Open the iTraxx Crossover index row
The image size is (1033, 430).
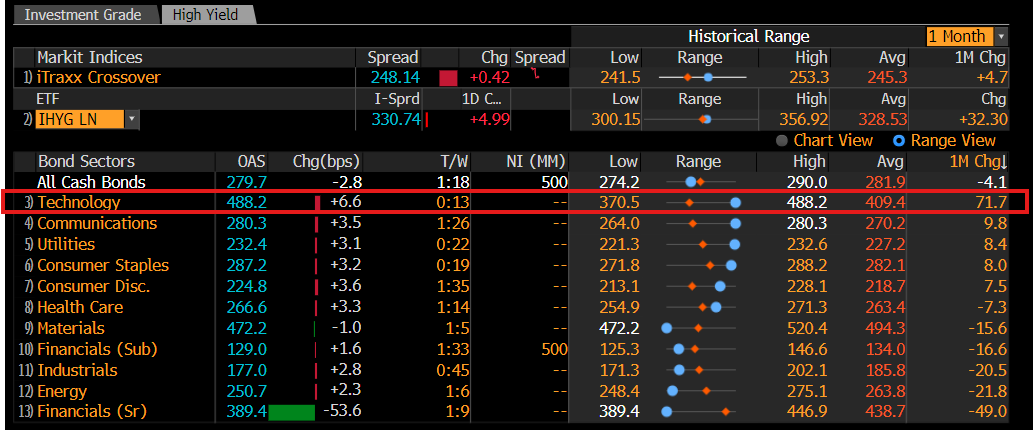(99, 78)
